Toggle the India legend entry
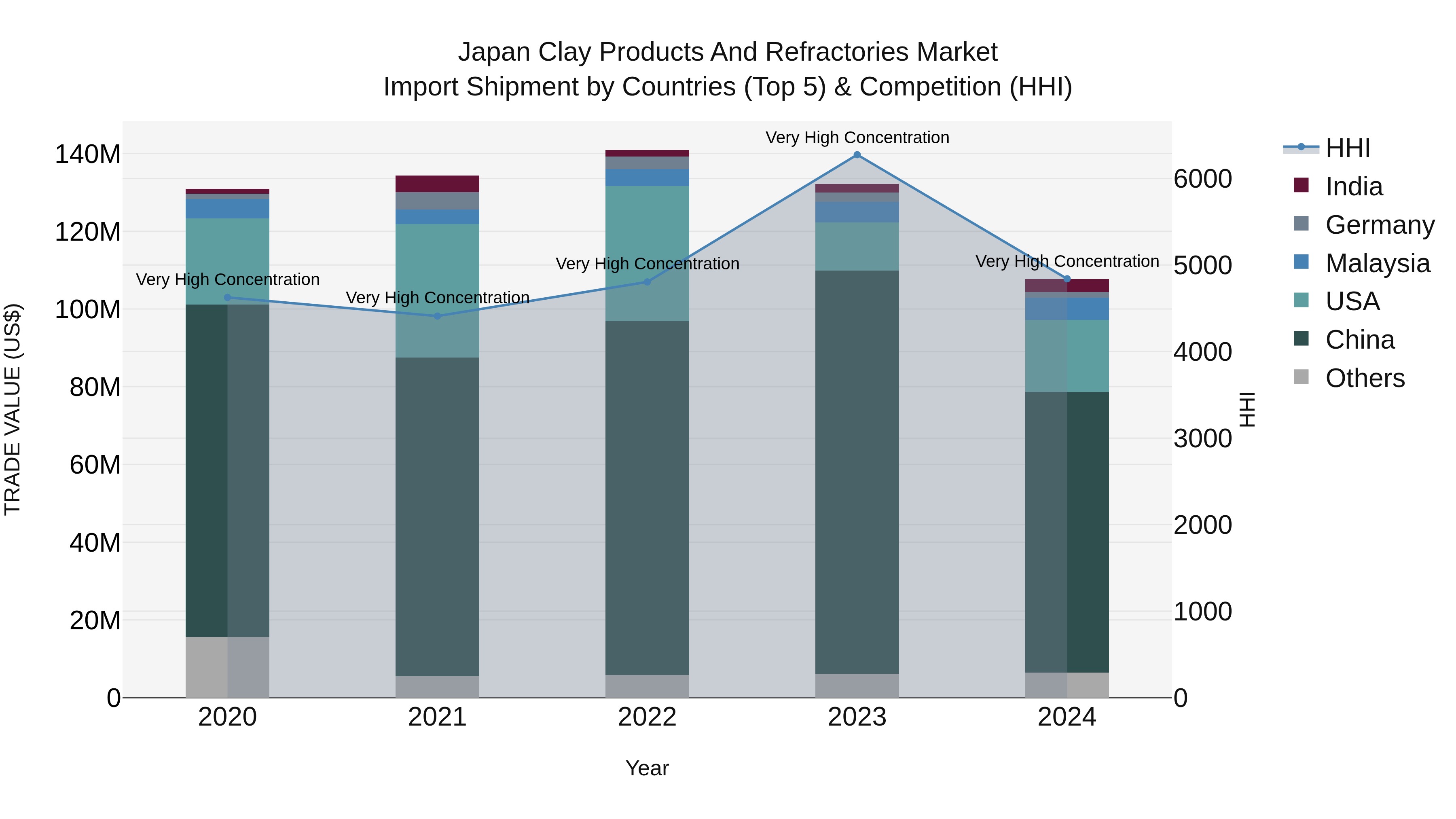Viewport: 1456px width, 819px height. (1338, 186)
